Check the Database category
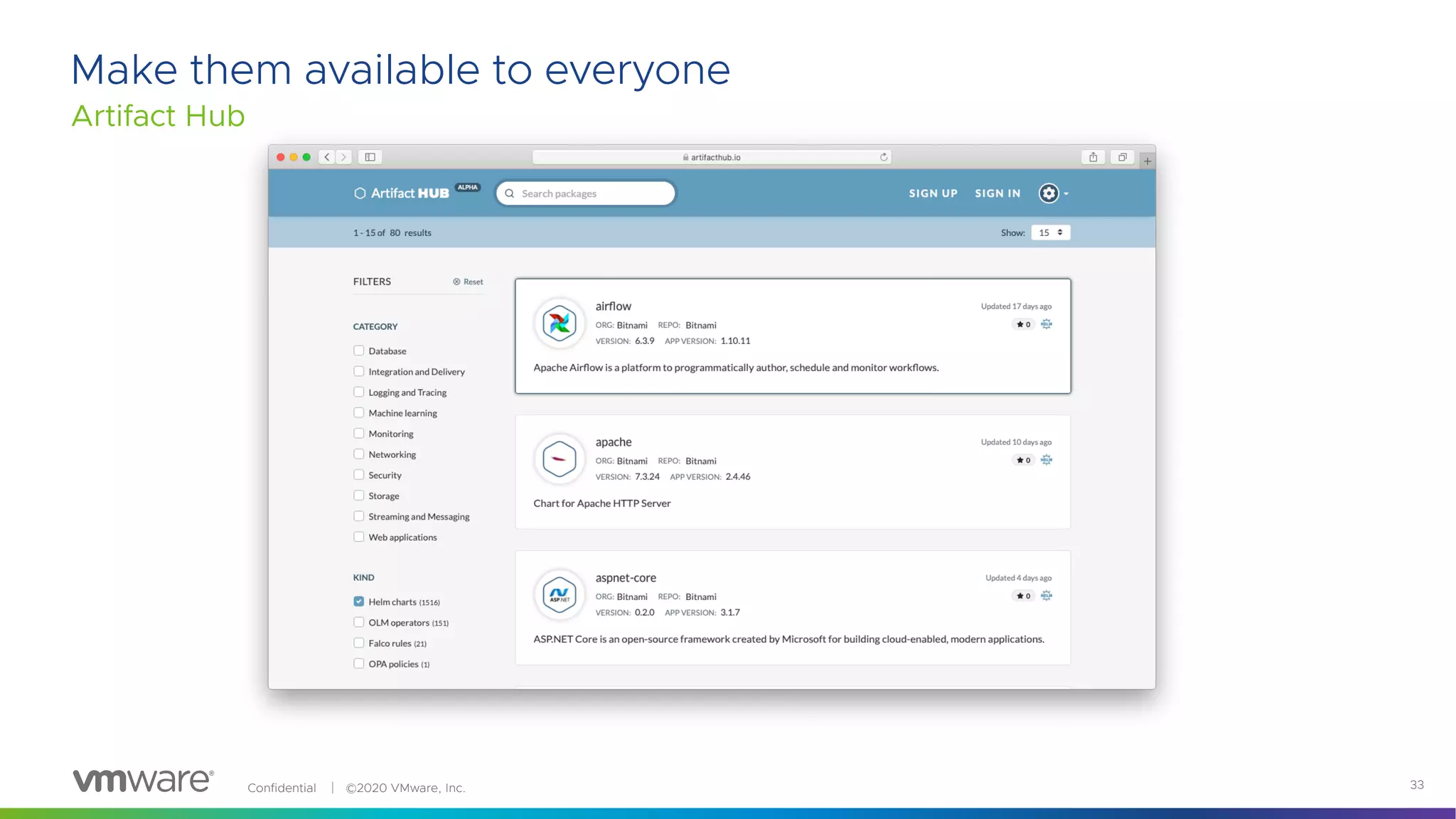Viewport: 1456px width, 819px height. pyautogui.click(x=359, y=350)
